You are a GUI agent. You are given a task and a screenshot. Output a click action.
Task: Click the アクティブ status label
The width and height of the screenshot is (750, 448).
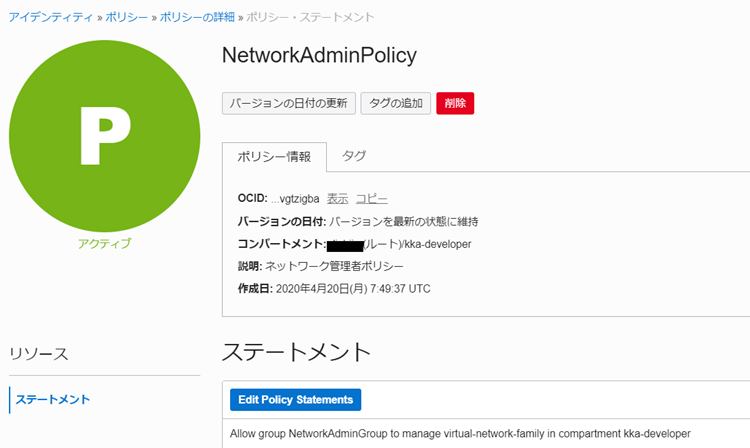pos(104,243)
